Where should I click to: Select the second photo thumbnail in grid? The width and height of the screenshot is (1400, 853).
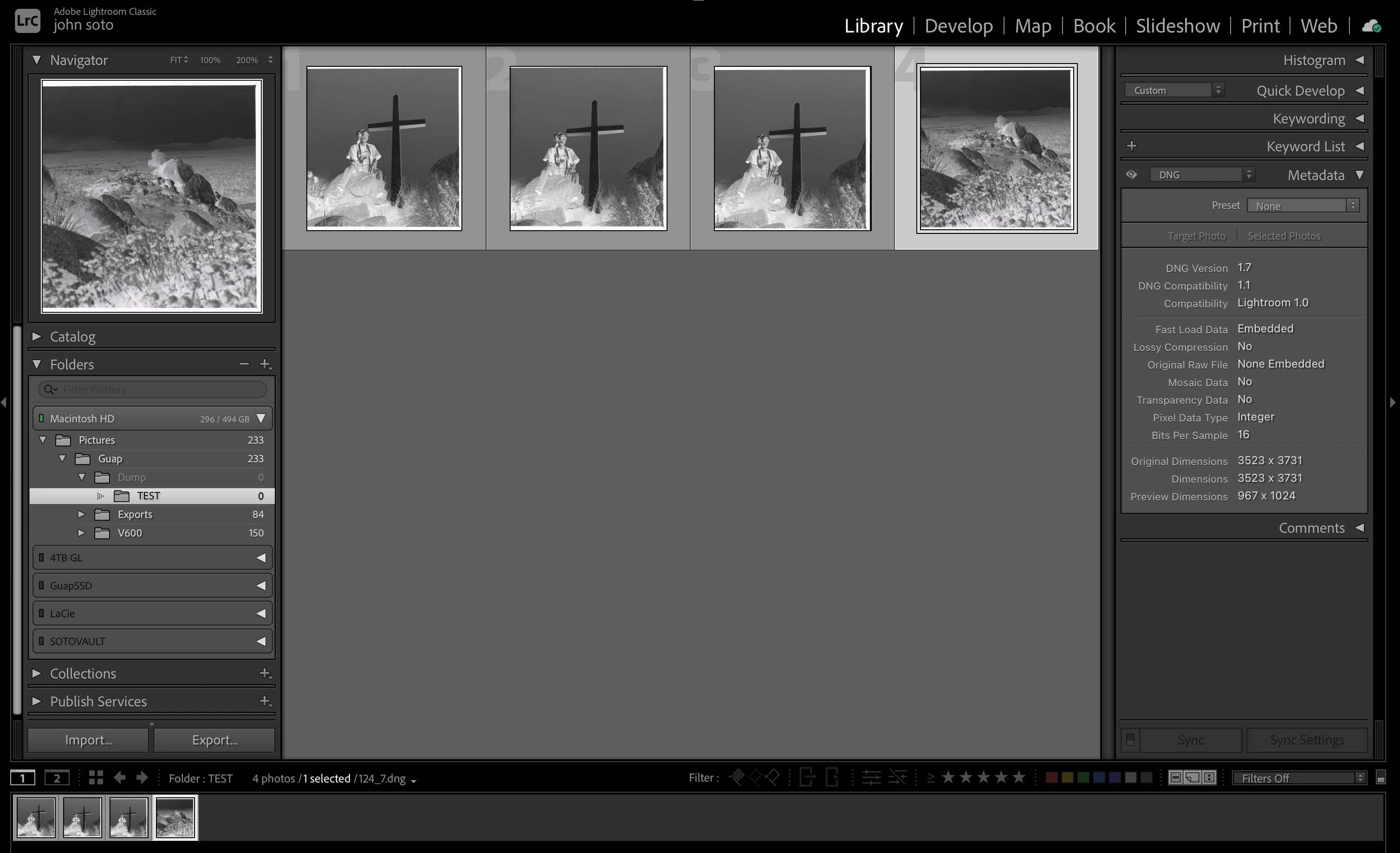[x=588, y=148]
